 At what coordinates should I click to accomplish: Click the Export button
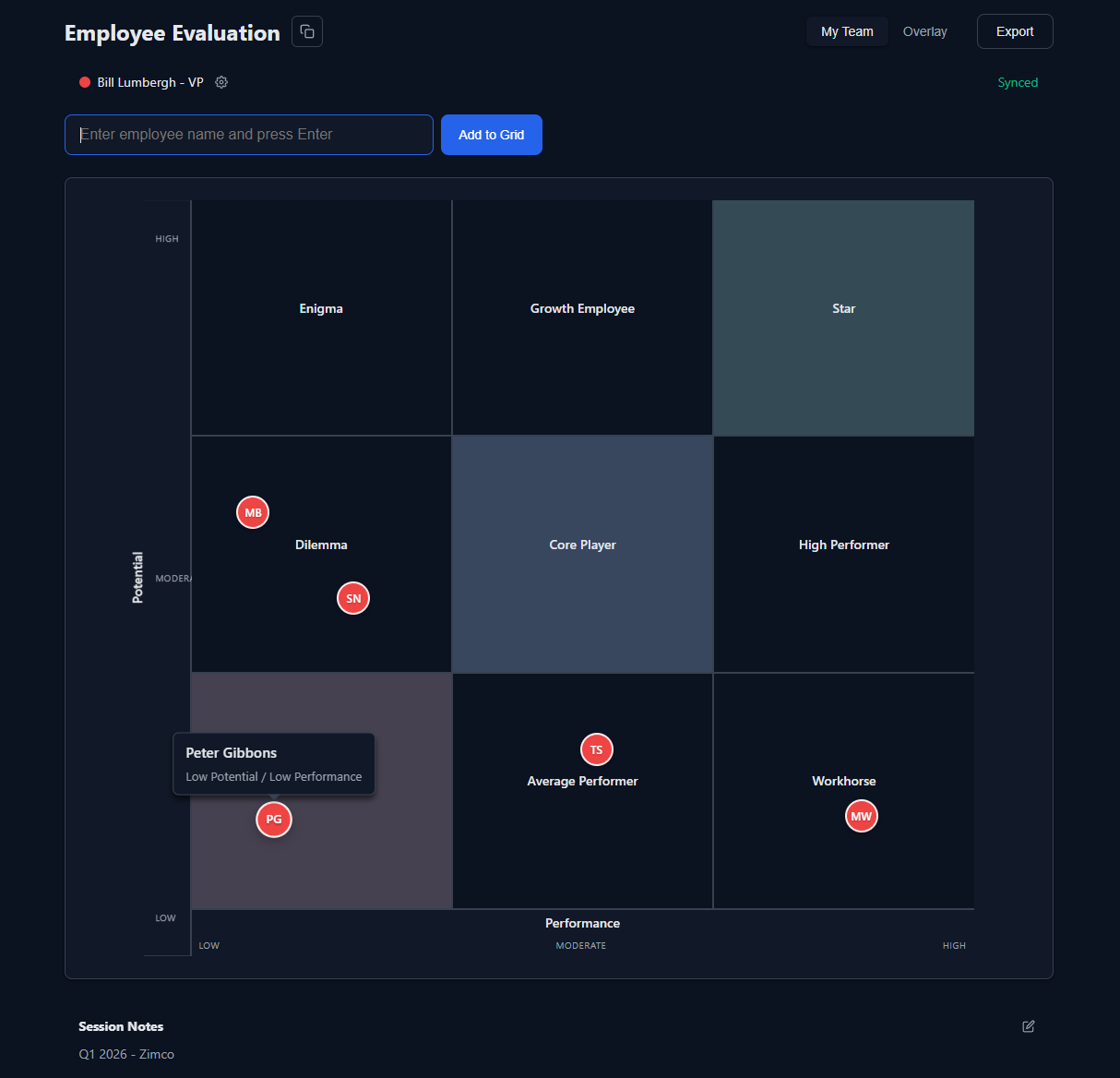point(1014,30)
